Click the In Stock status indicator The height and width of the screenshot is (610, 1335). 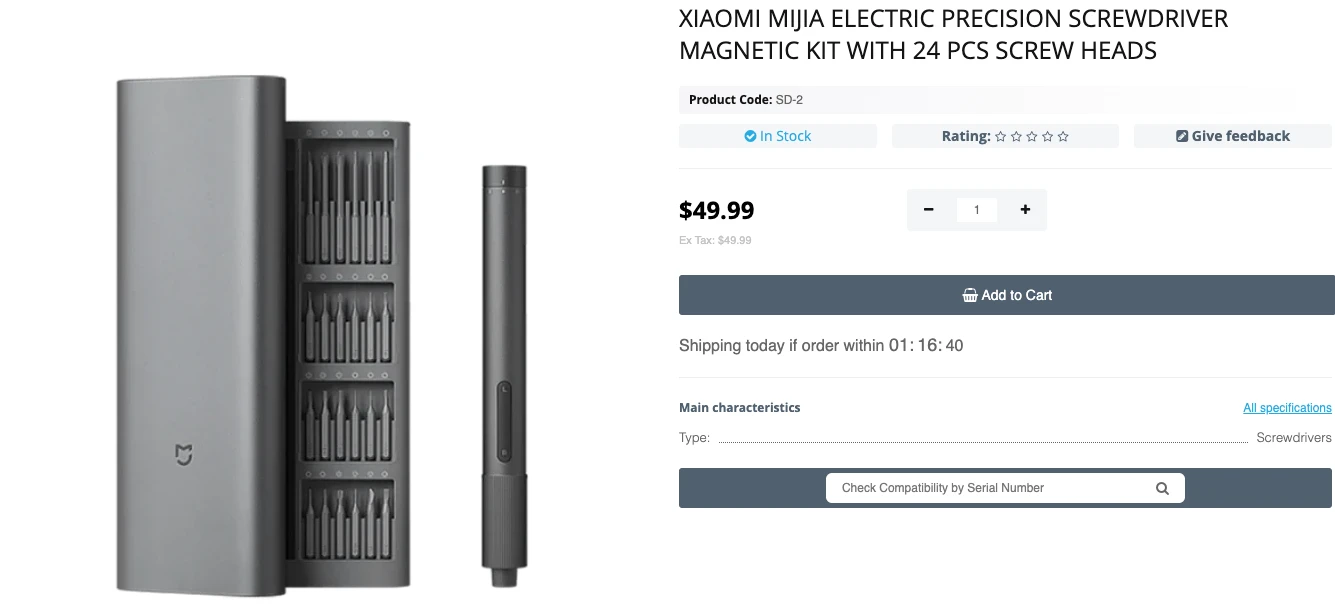(778, 136)
